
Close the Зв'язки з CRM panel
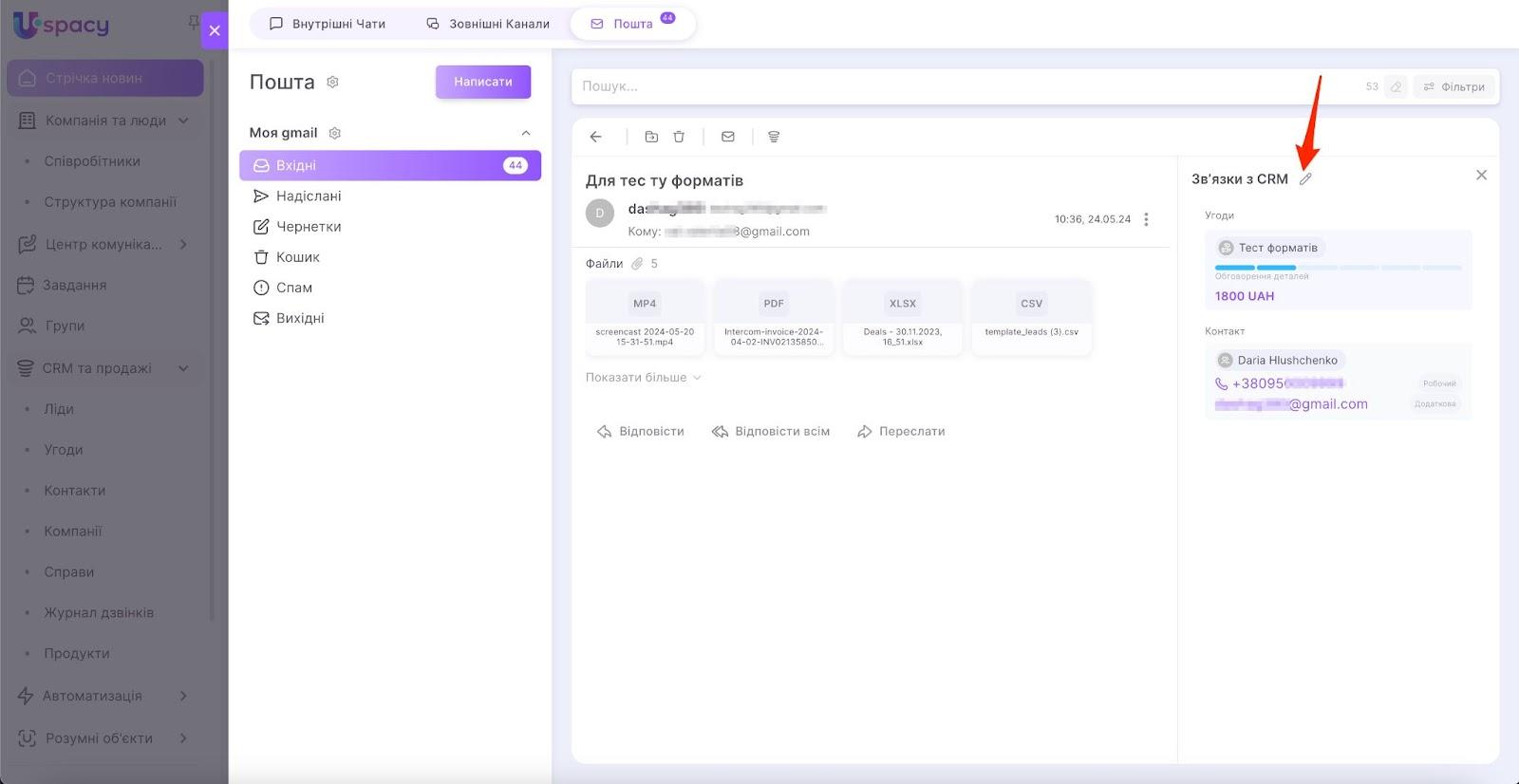click(1481, 175)
